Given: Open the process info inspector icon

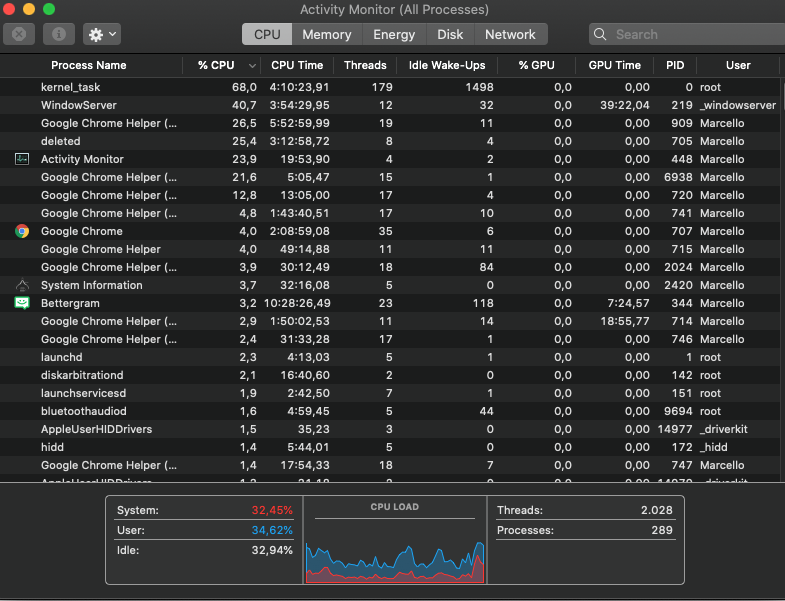Looking at the screenshot, I should point(59,34).
